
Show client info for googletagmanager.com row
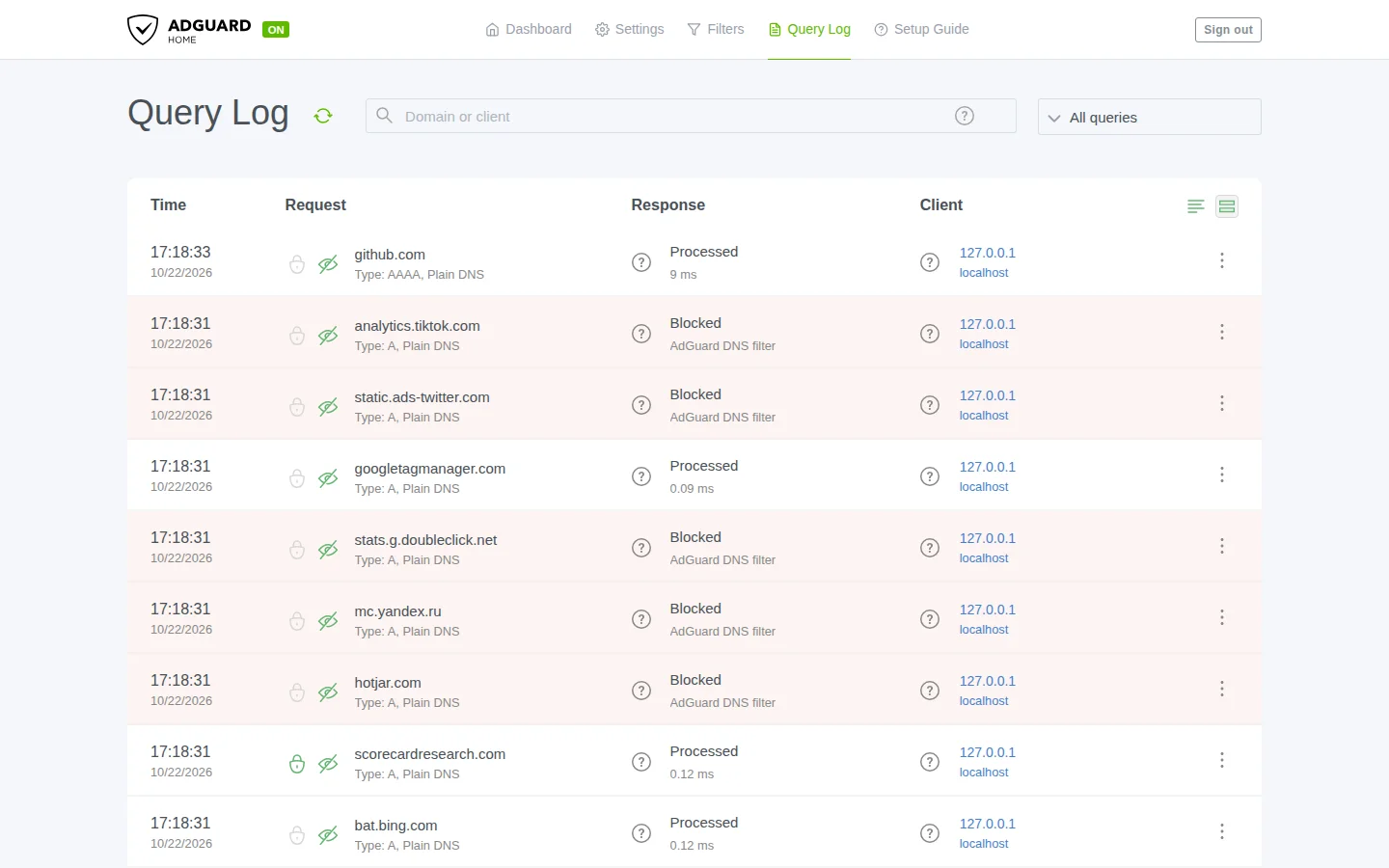click(930, 476)
